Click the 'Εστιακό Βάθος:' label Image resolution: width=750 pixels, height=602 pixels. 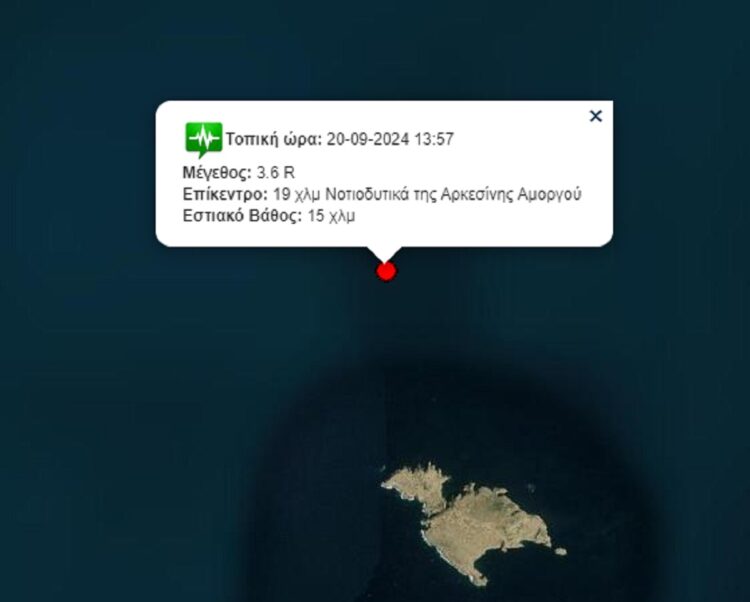point(243,216)
